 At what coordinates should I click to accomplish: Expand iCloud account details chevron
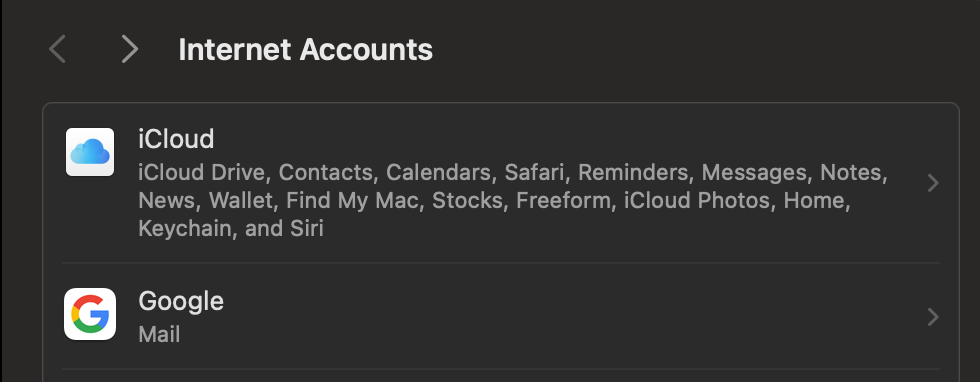933,183
